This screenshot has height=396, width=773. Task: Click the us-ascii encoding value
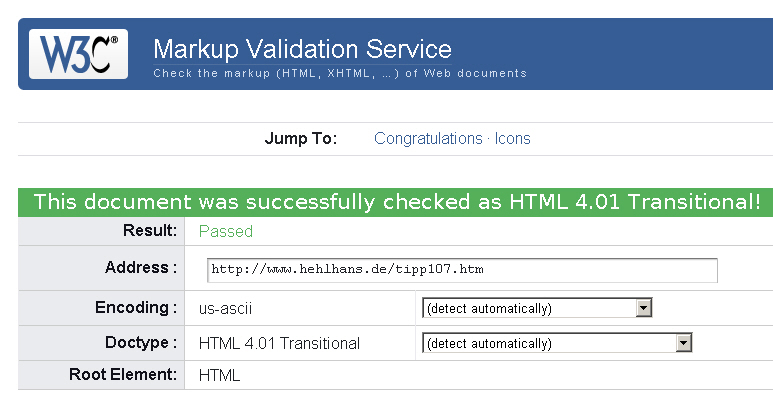(225, 309)
